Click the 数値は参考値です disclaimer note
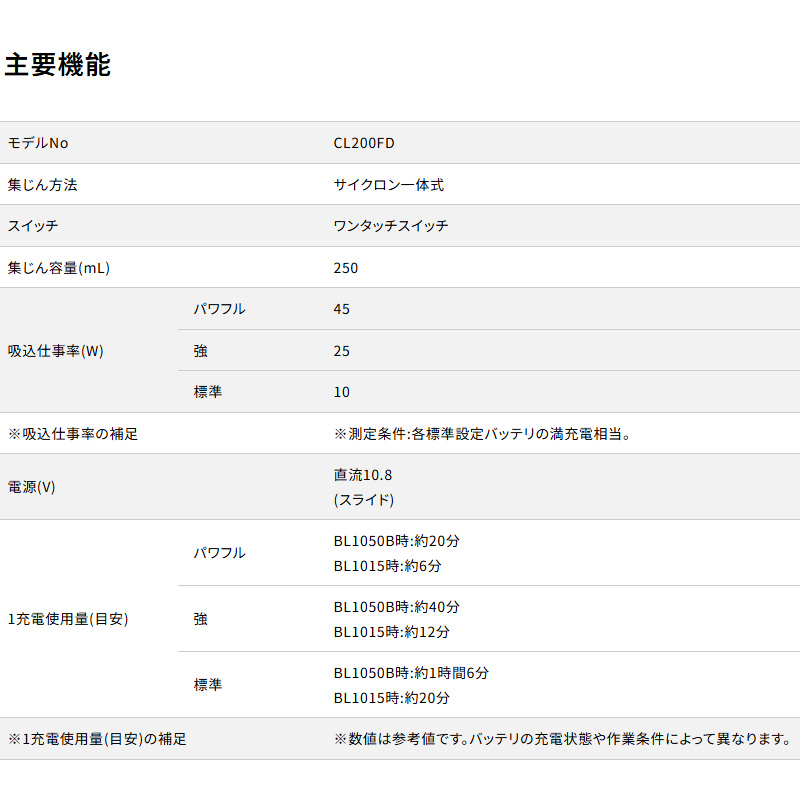 point(562,739)
